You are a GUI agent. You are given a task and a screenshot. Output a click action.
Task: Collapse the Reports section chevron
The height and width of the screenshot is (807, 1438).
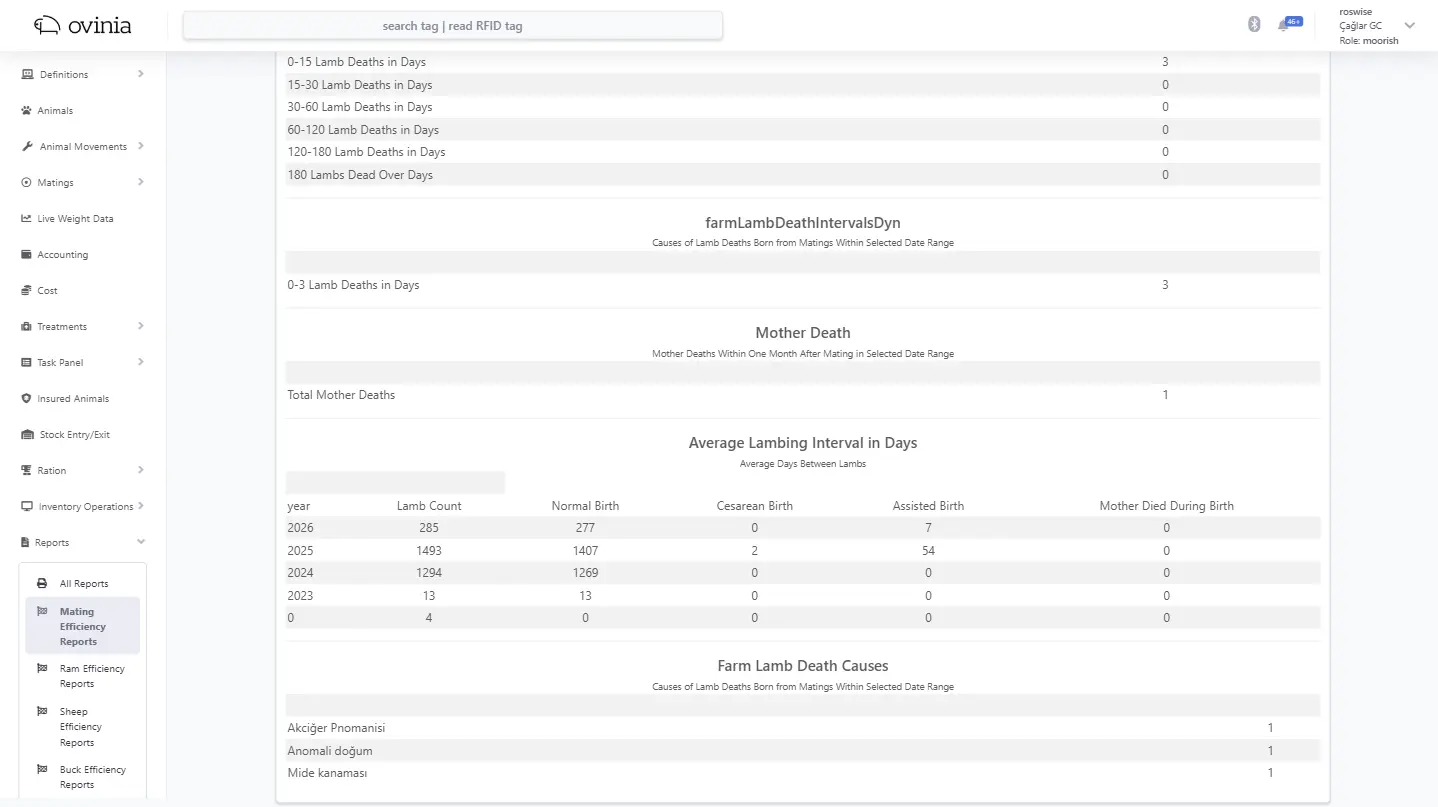coord(141,542)
